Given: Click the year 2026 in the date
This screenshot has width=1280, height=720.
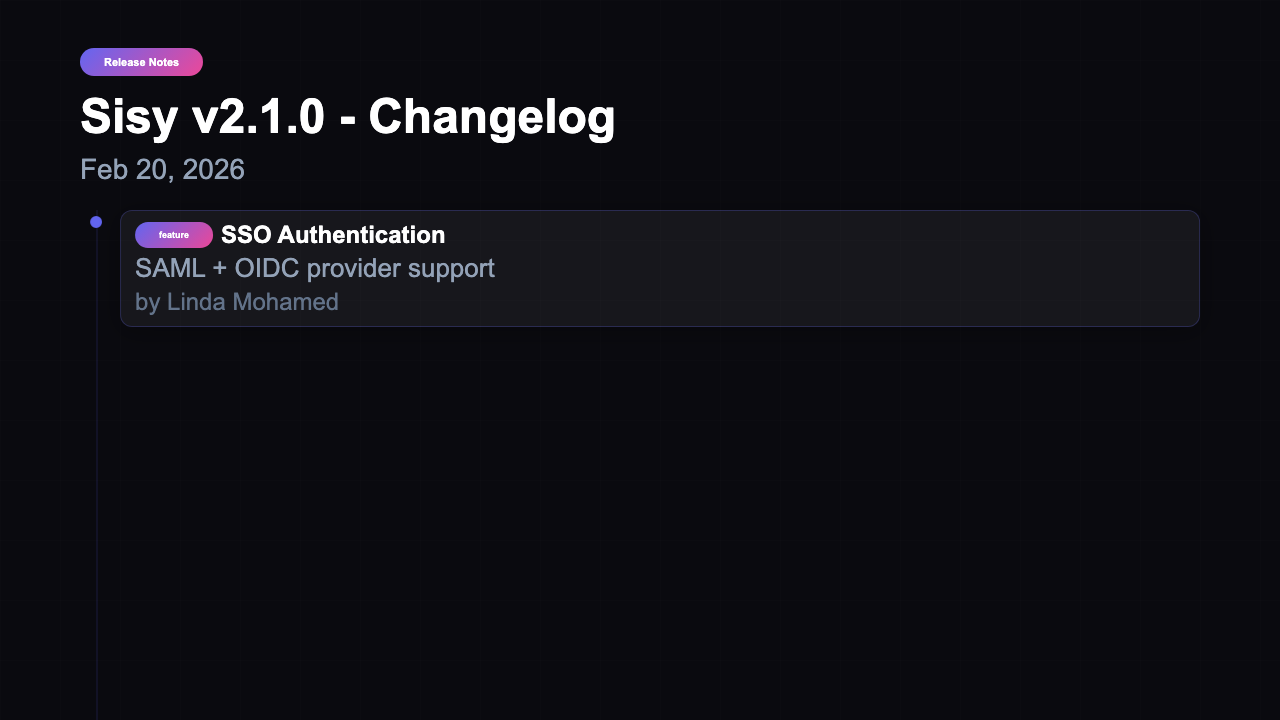Looking at the screenshot, I should [x=213, y=170].
